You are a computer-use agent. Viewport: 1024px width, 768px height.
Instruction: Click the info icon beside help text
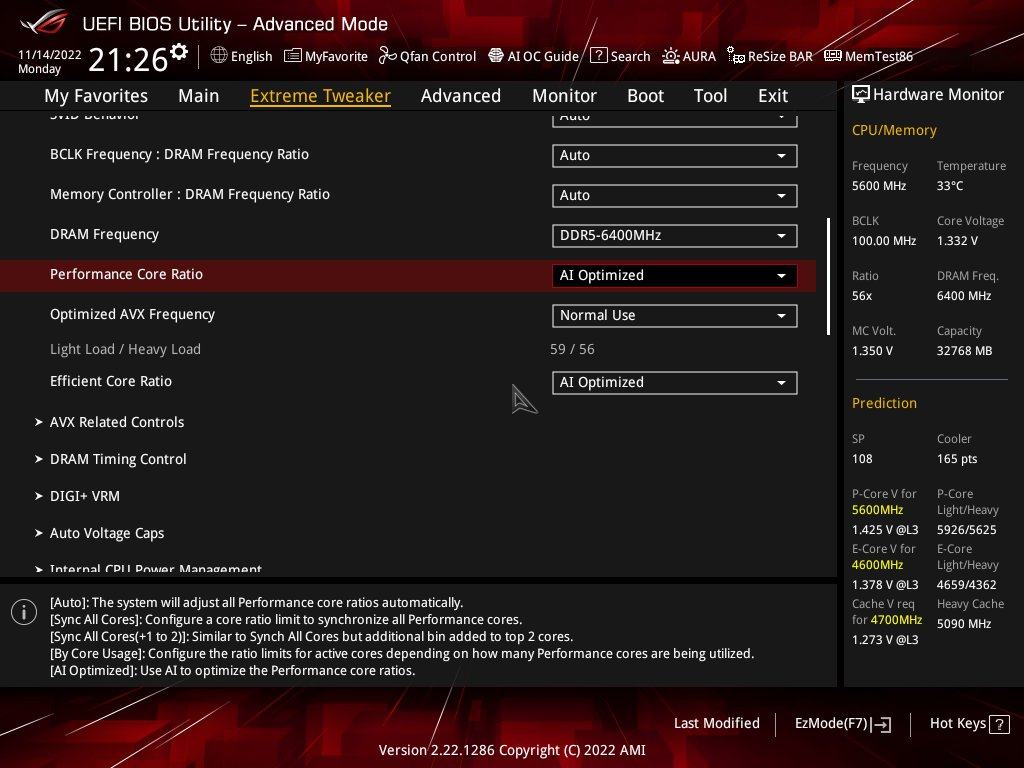click(24, 612)
